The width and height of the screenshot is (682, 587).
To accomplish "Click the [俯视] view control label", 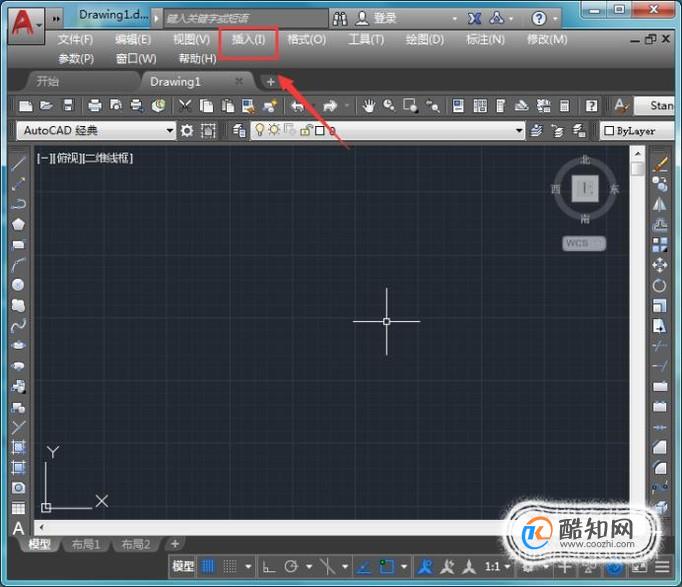I will pos(68,158).
